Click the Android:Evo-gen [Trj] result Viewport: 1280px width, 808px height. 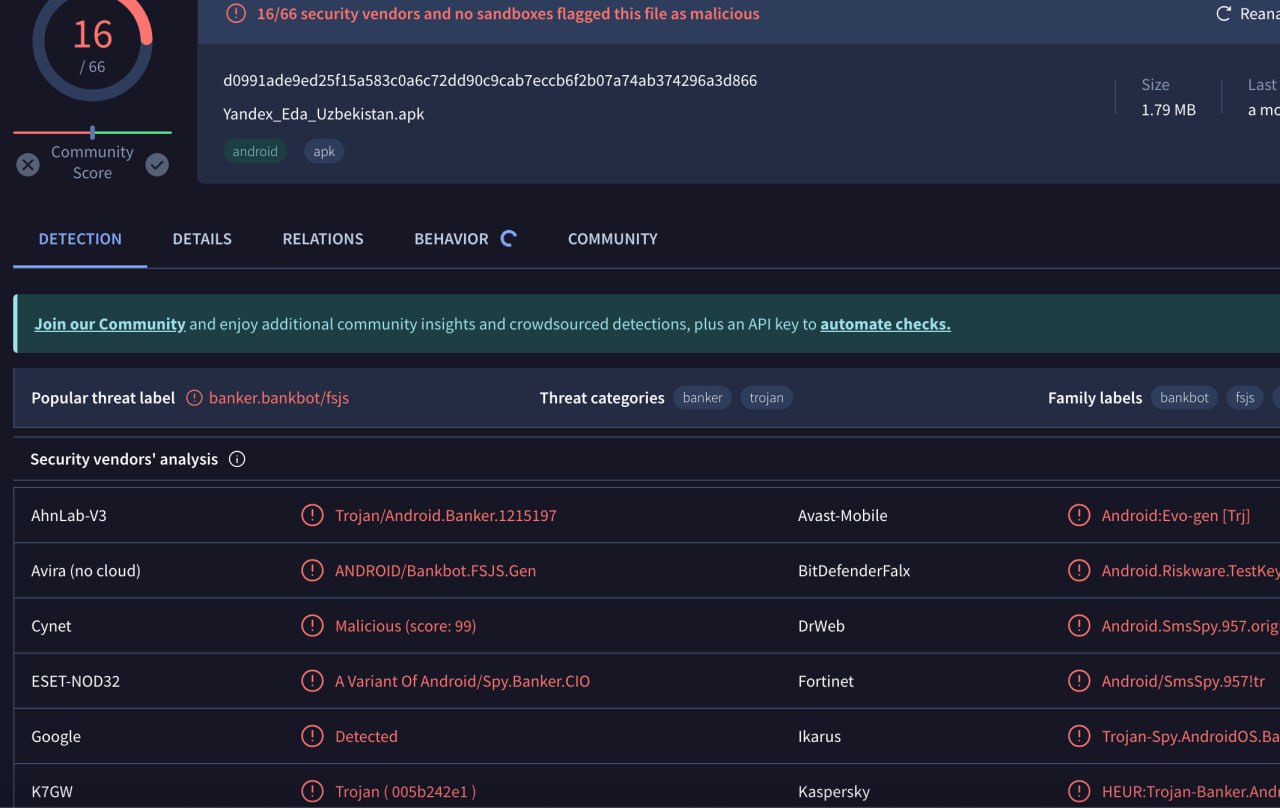[1176, 515]
